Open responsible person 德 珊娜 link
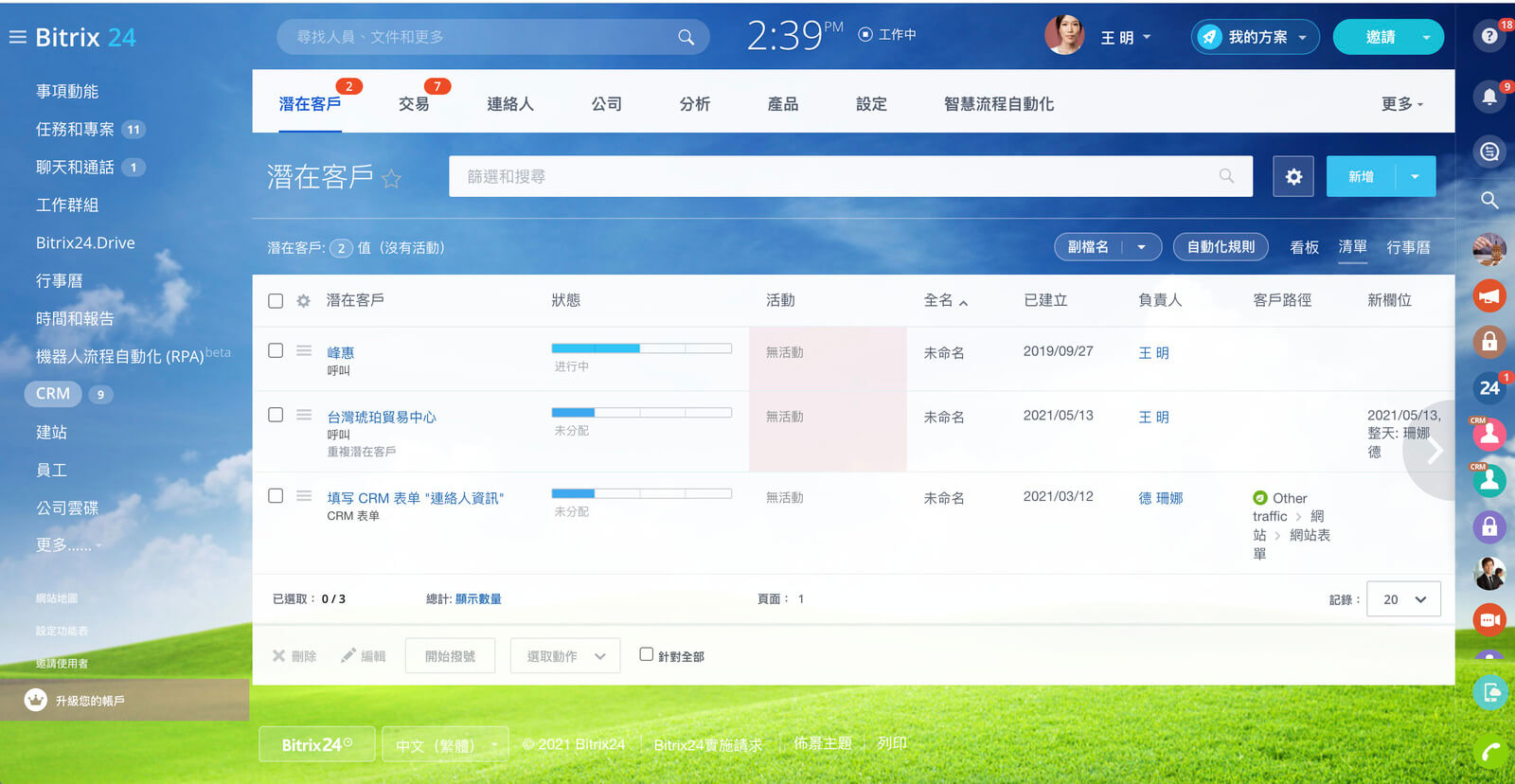Screen dimensions: 1515x784 (1160, 498)
